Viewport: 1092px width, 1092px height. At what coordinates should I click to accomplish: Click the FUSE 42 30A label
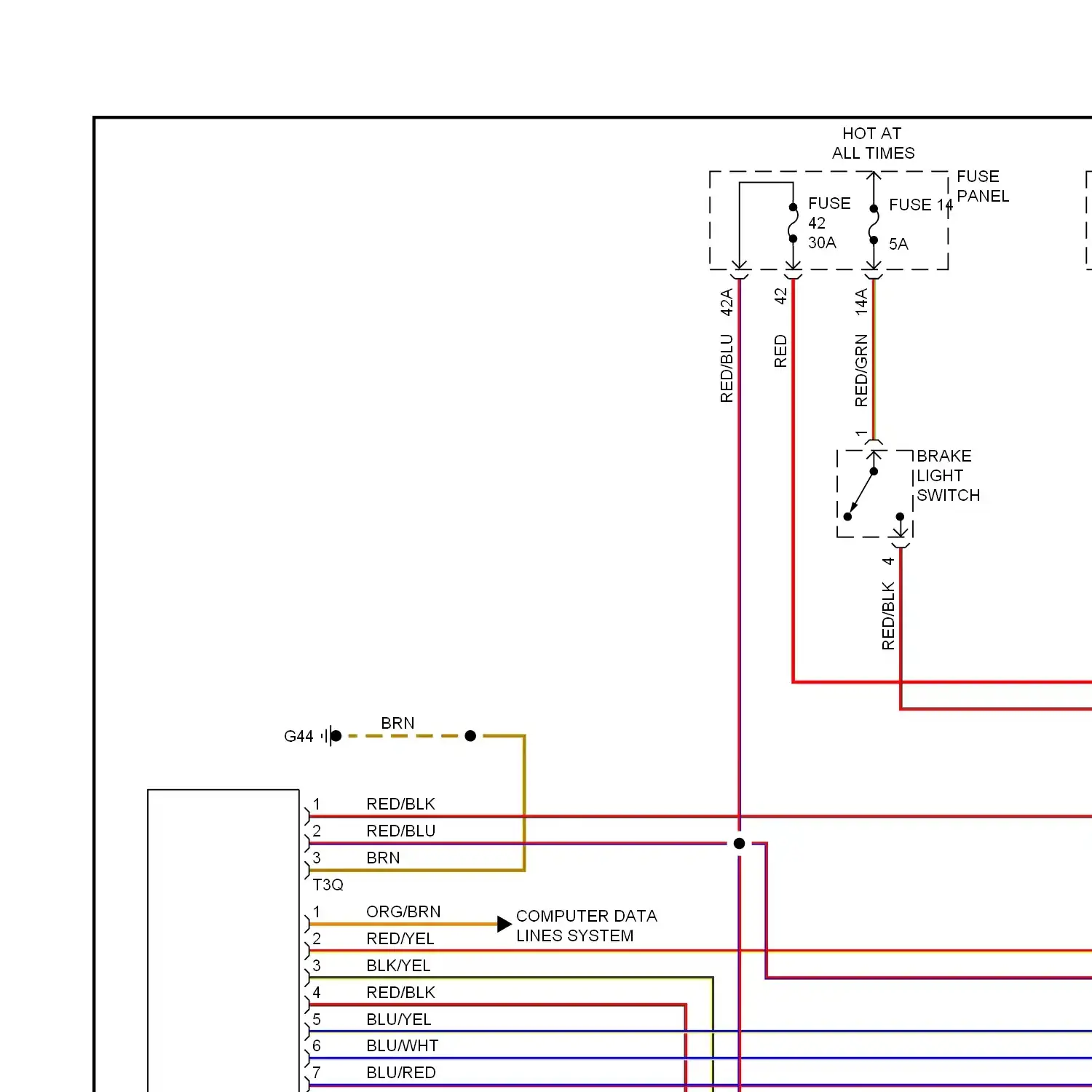coord(829,223)
